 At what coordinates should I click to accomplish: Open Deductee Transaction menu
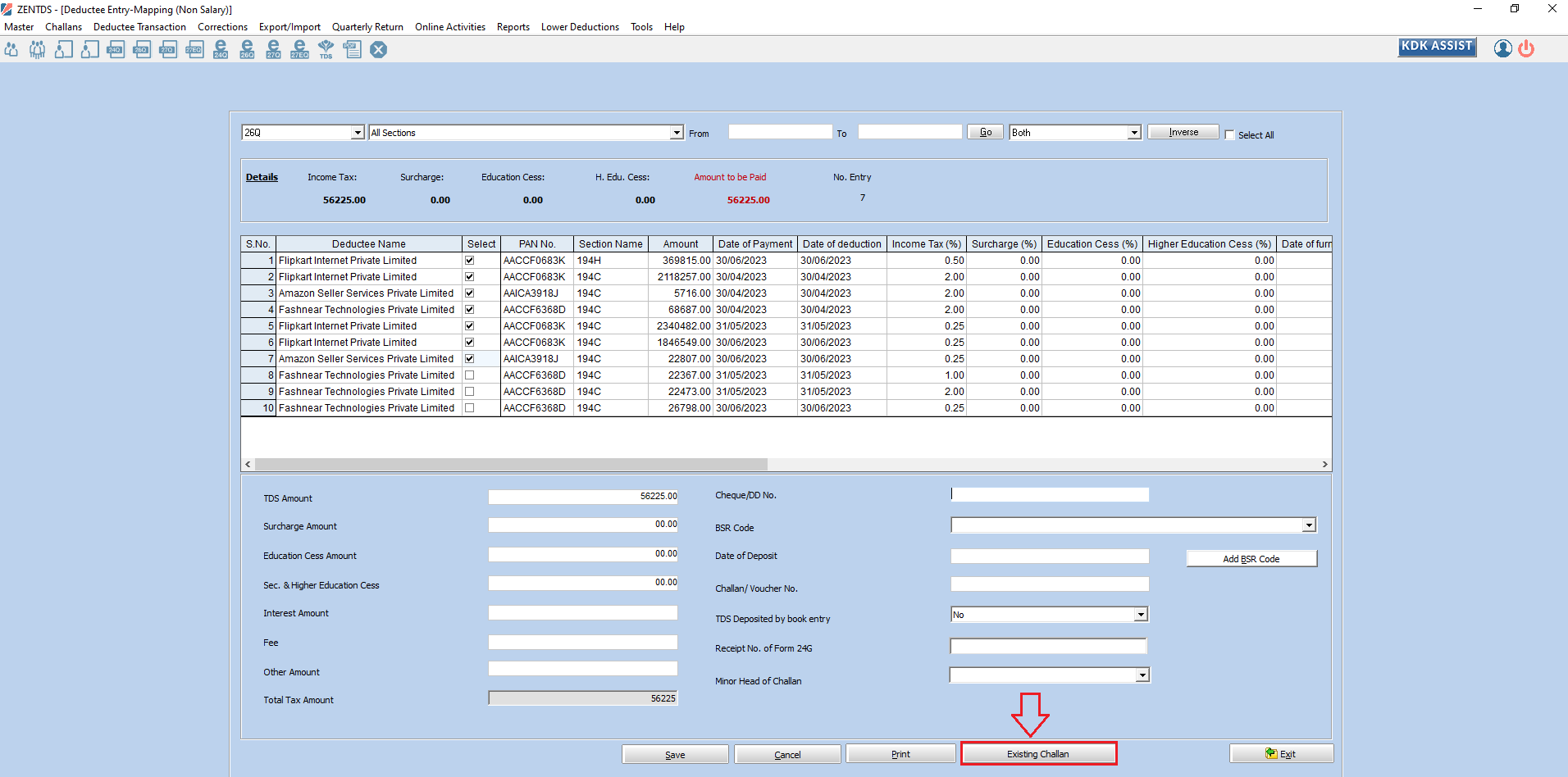(x=139, y=27)
